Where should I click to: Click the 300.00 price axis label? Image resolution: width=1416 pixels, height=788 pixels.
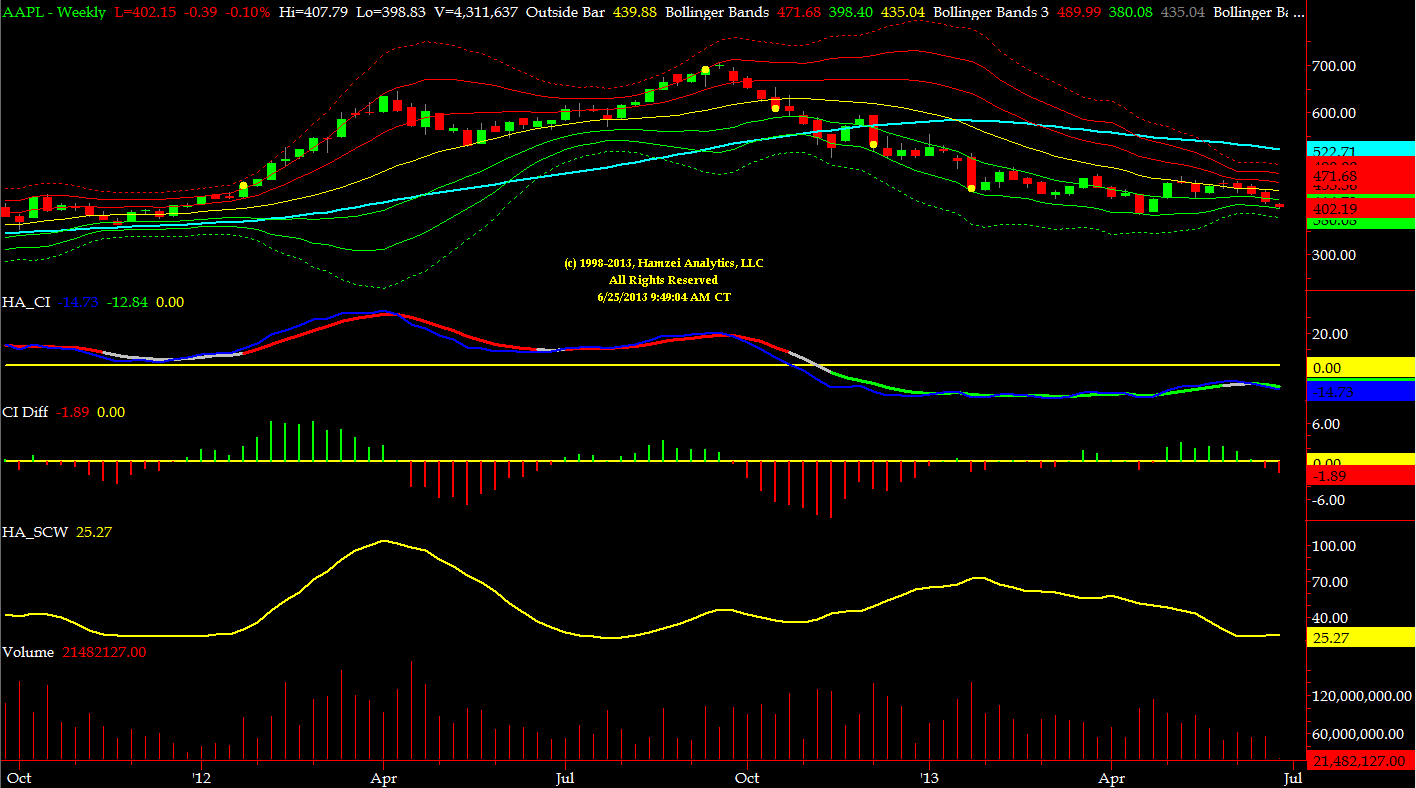[1334, 255]
